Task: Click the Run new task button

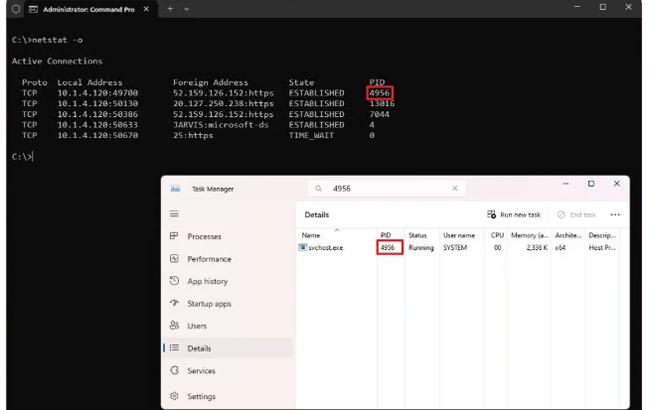Action: (513, 215)
